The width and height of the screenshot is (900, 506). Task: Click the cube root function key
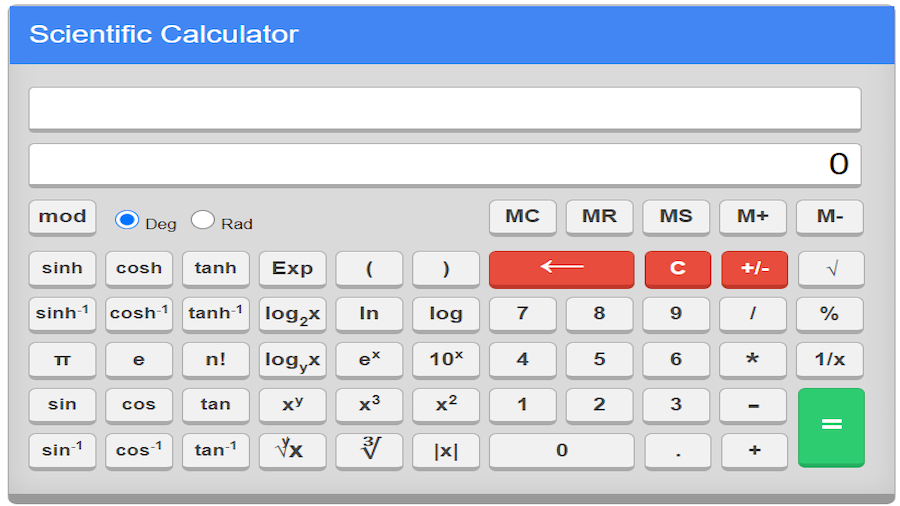pyautogui.click(x=369, y=450)
